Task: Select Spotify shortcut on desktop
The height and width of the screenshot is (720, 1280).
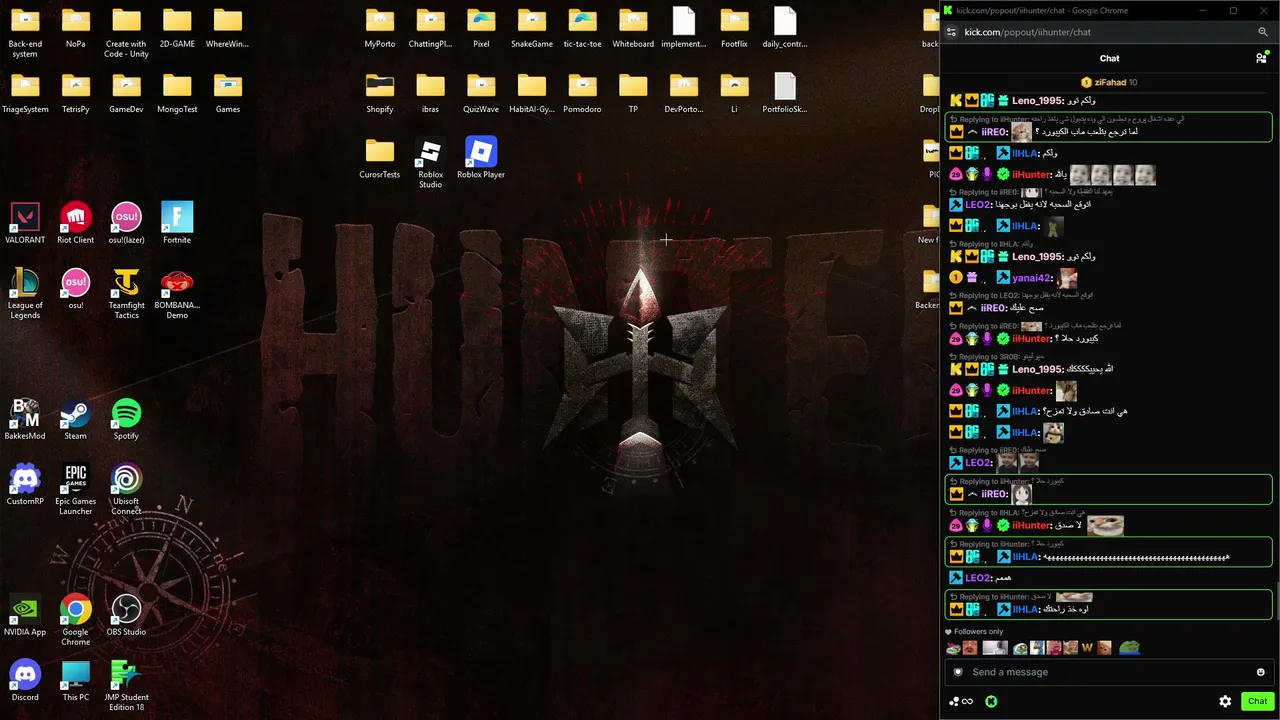Action: [x=126, y=420]
